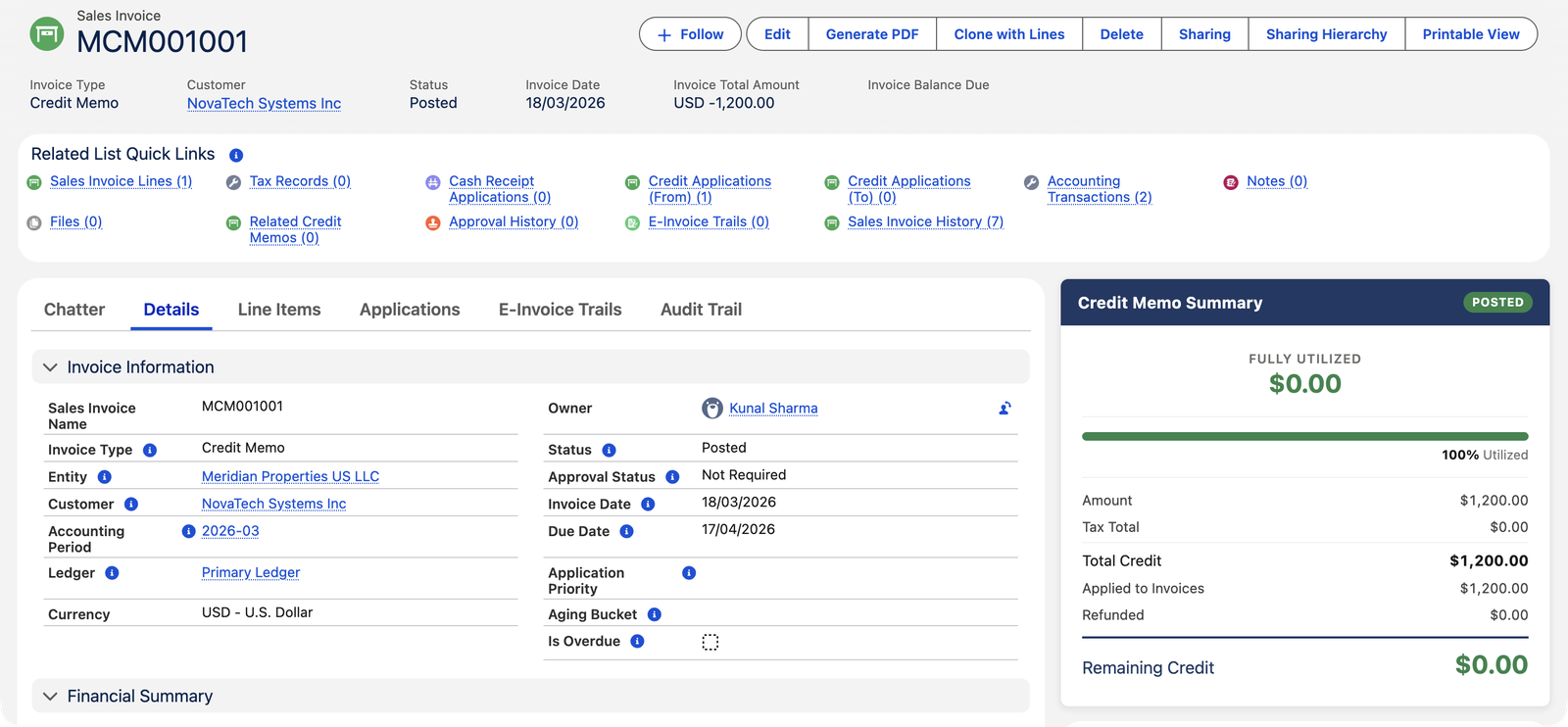
Task: Click Kunal Sharma's avatar icon
Action: 712,409
